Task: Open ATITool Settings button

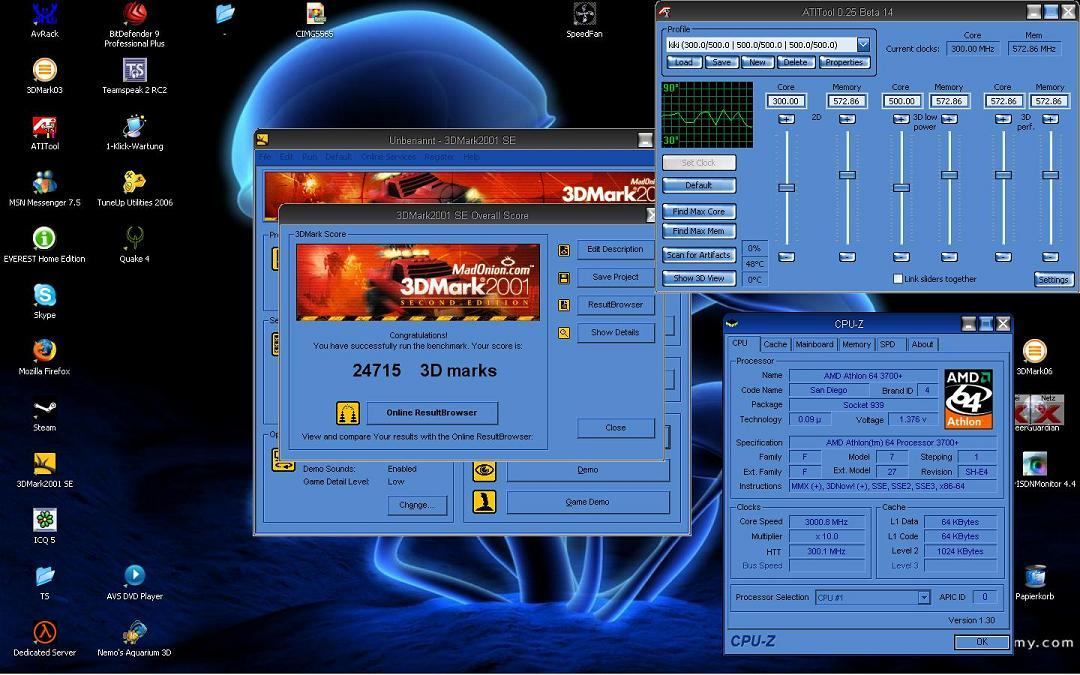Action: [1053, 280]
